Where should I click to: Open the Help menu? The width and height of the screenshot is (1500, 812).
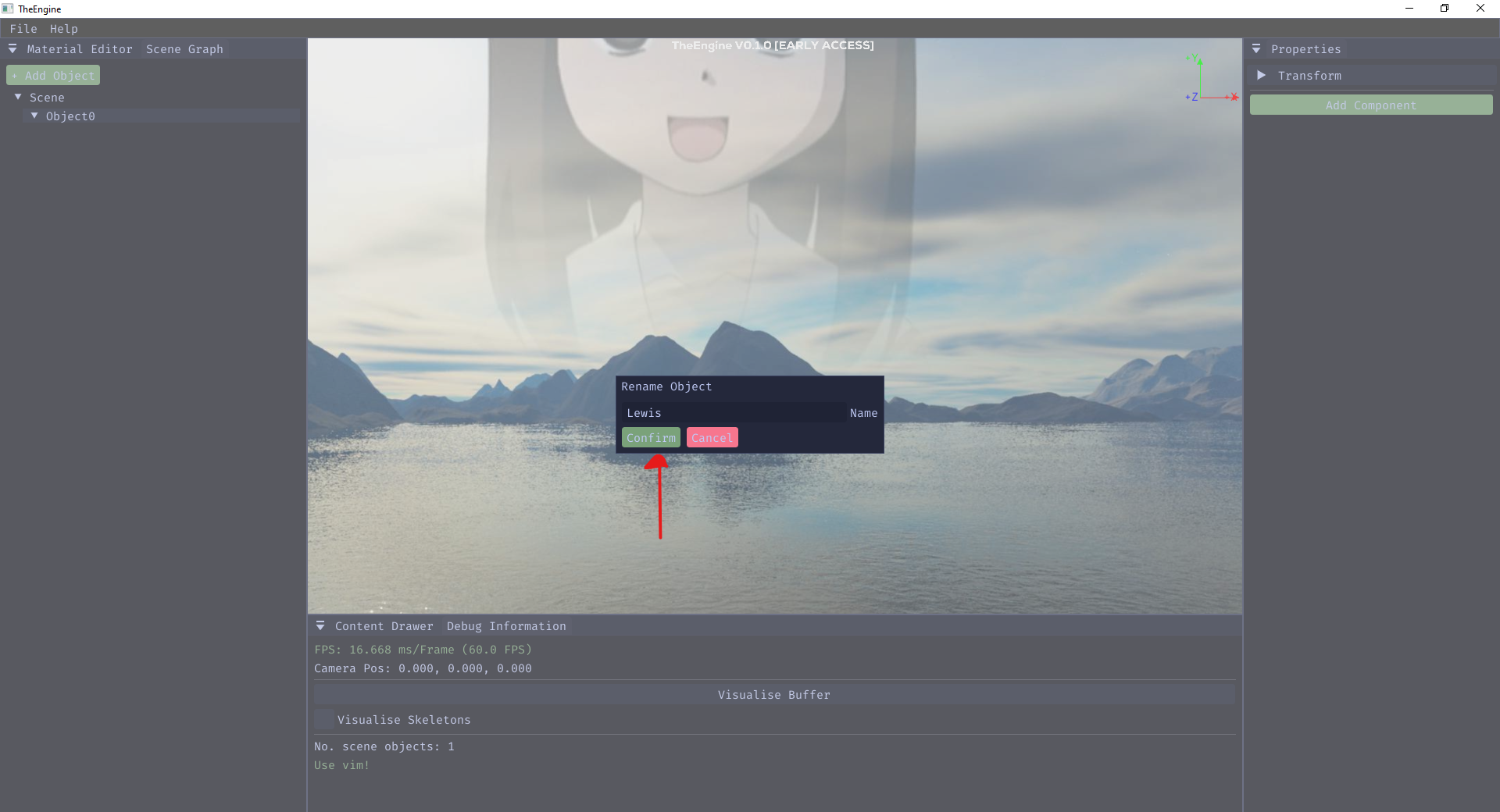click(64, 29)
